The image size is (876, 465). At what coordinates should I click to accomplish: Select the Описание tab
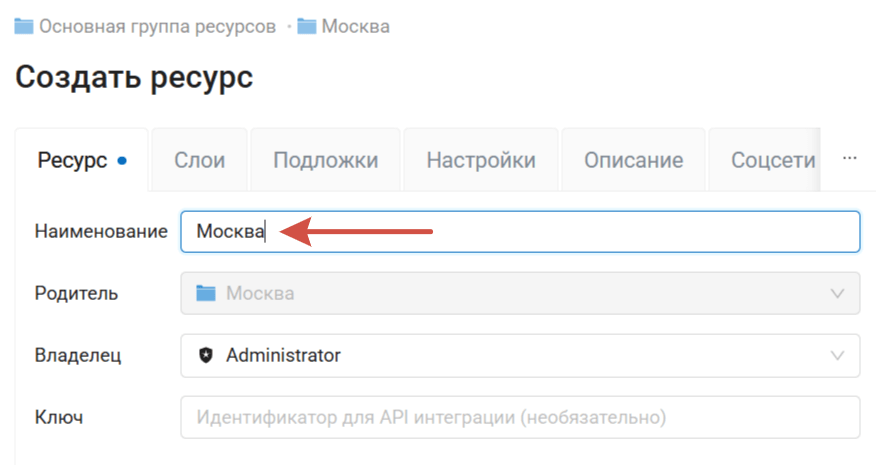click(633, 160)
